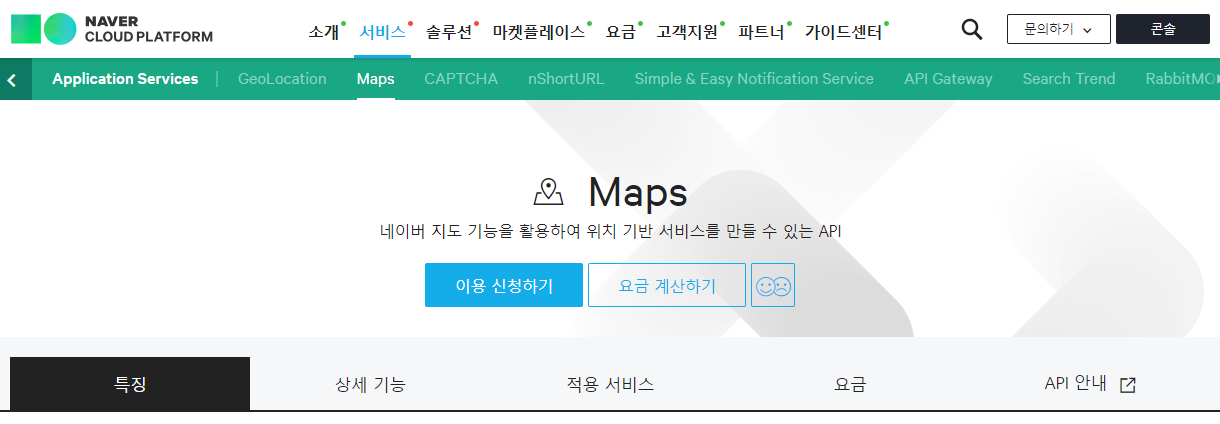Open the 고객지원 menu
The height and width of the screenshot is (424, 1220).
pos(687,32)
